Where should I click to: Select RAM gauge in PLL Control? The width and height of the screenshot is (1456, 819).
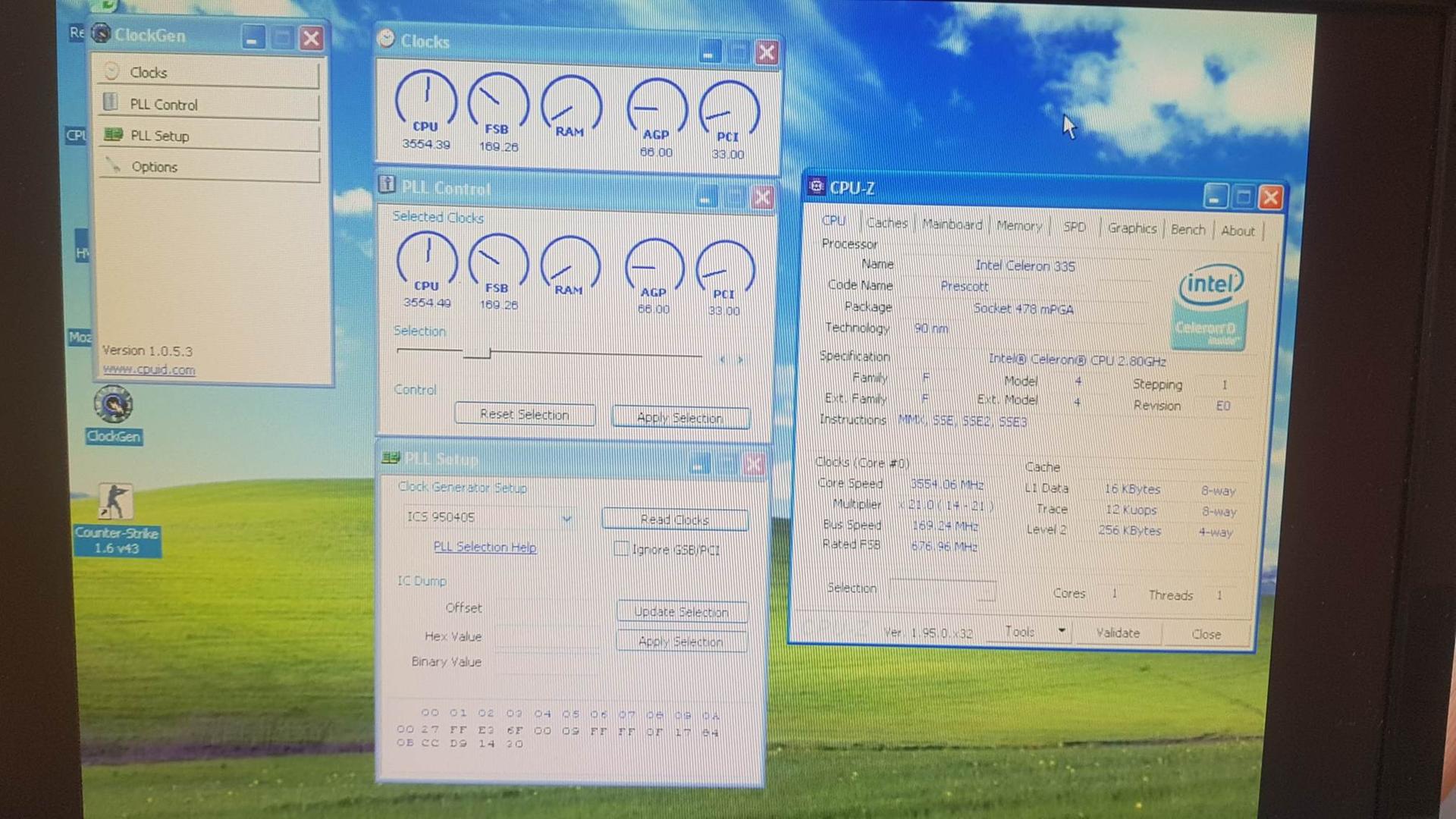click(570, 267)
